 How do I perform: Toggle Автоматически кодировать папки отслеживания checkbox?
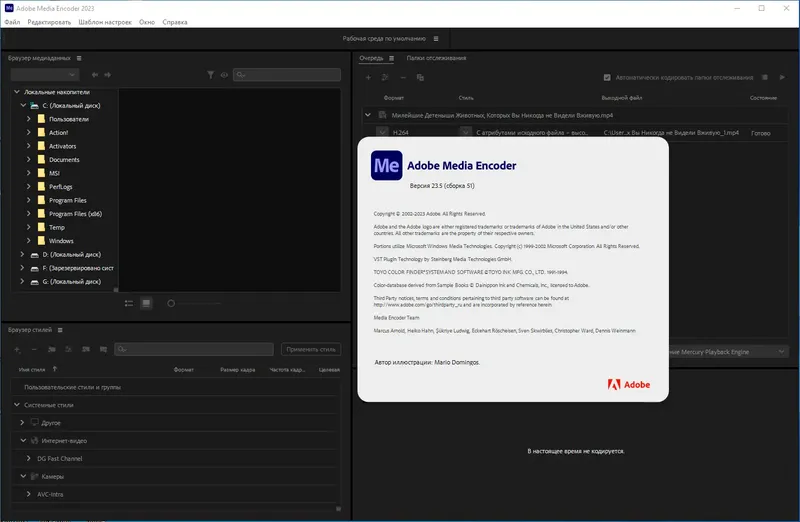pos(607,78)
